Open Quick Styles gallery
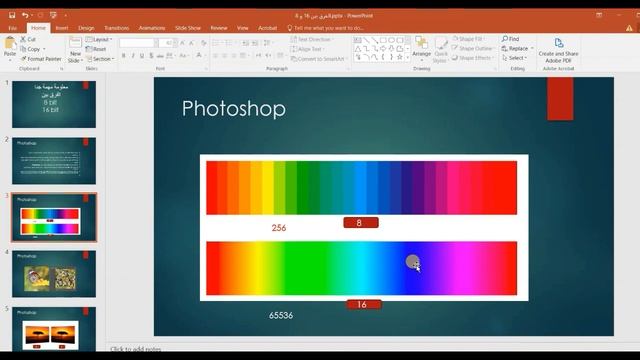 440,49
